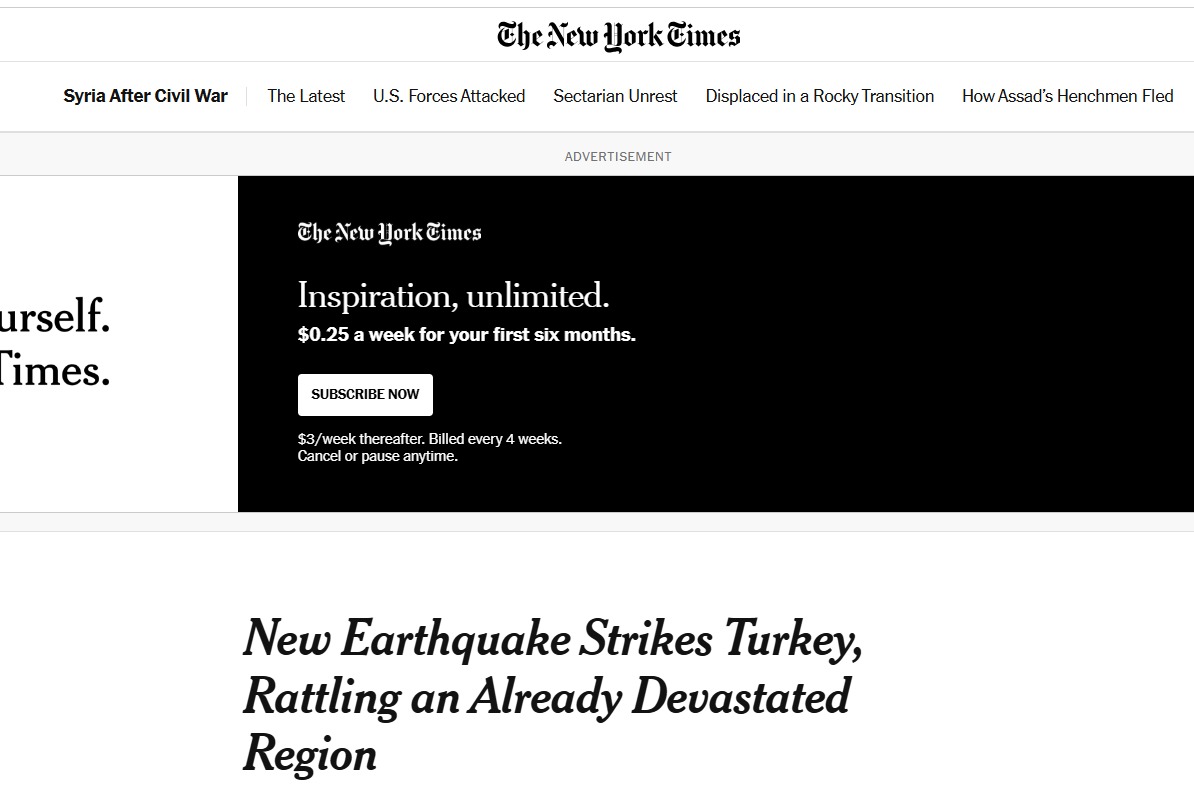Screen dimensions: 1194x789
Task: Click the white Times logo inside the ad
Action: (389, 233)
